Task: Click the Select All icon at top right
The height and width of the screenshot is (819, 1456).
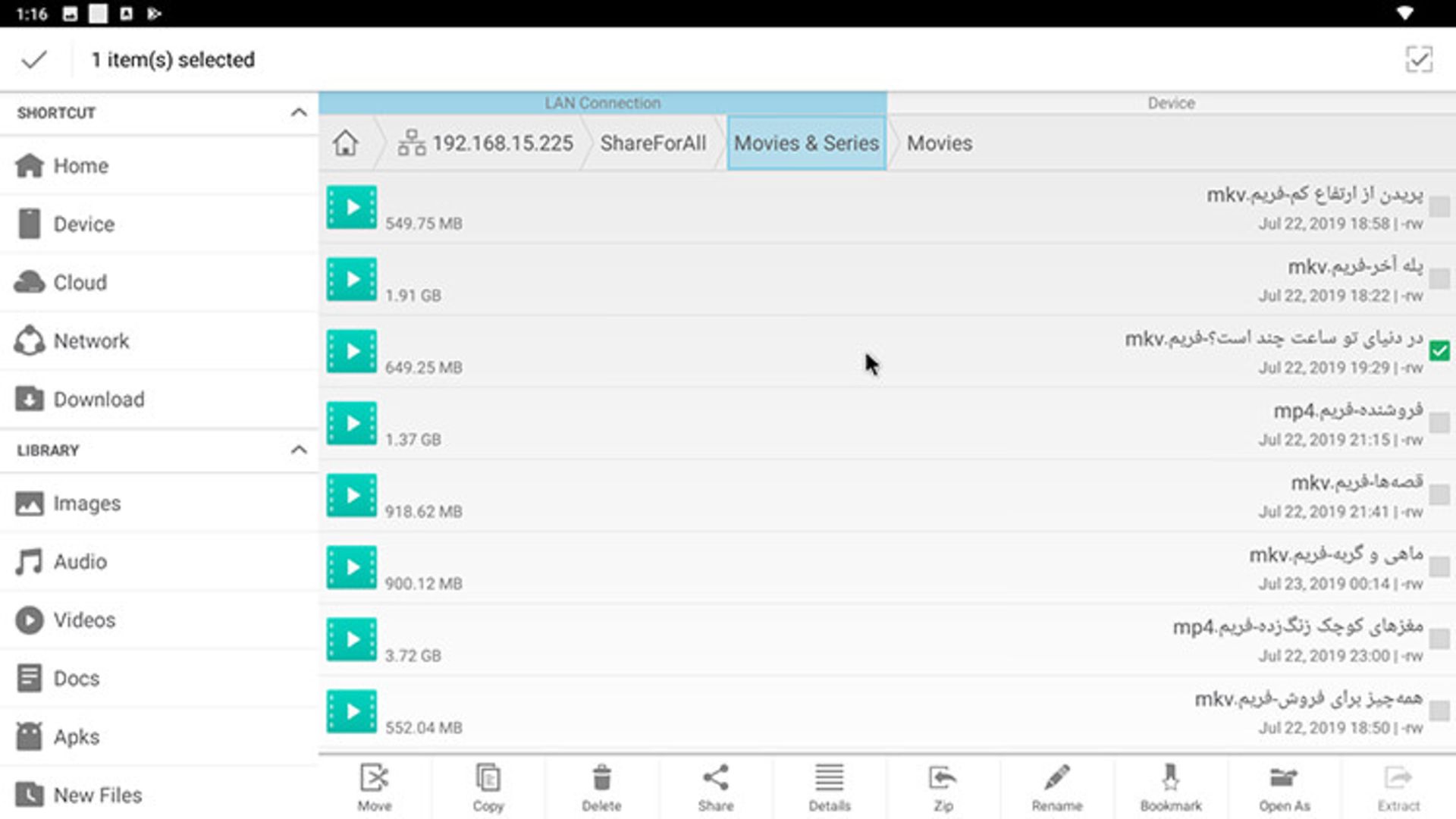Action: 1418,59
